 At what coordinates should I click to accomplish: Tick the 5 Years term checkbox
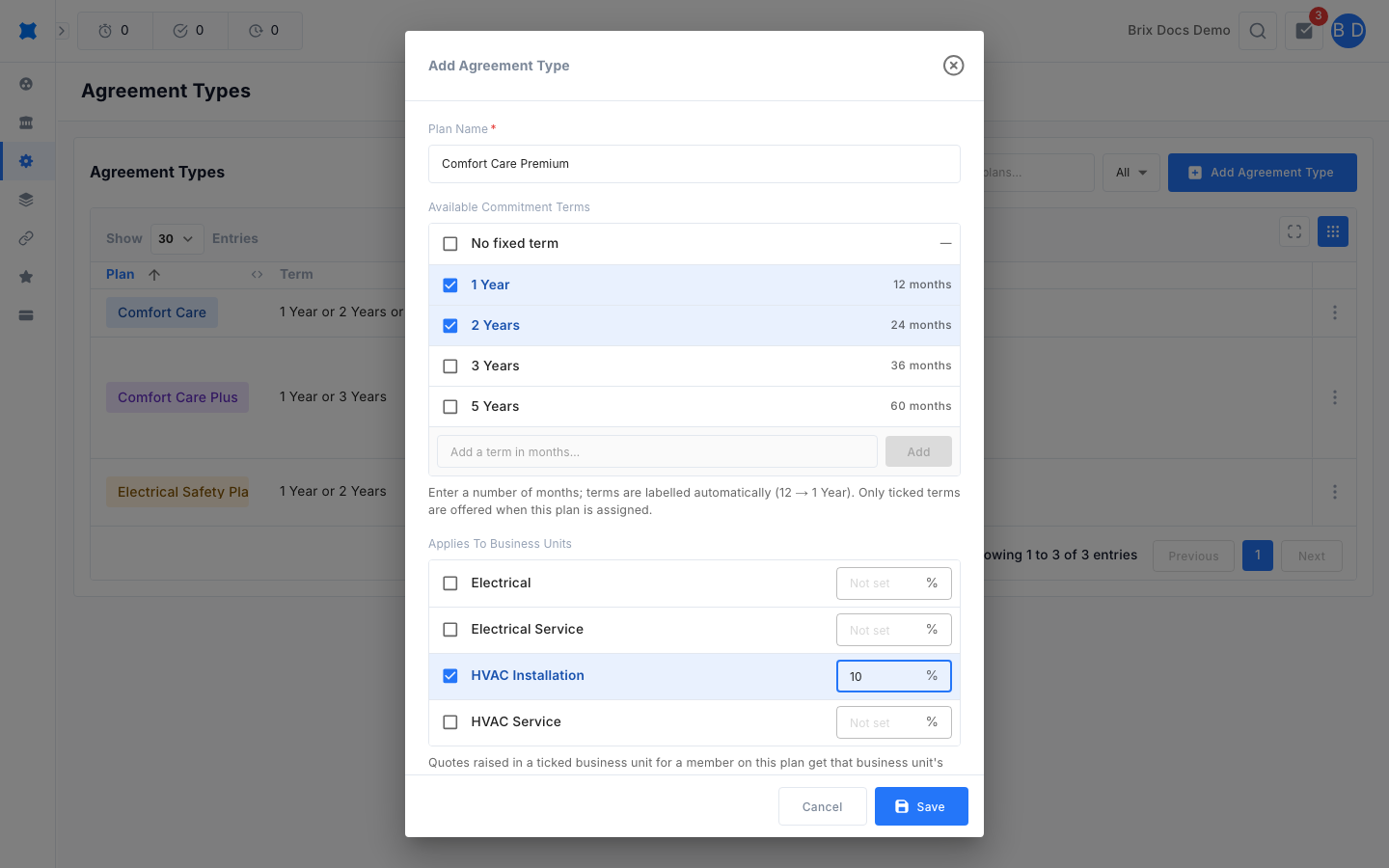point(450,407)
